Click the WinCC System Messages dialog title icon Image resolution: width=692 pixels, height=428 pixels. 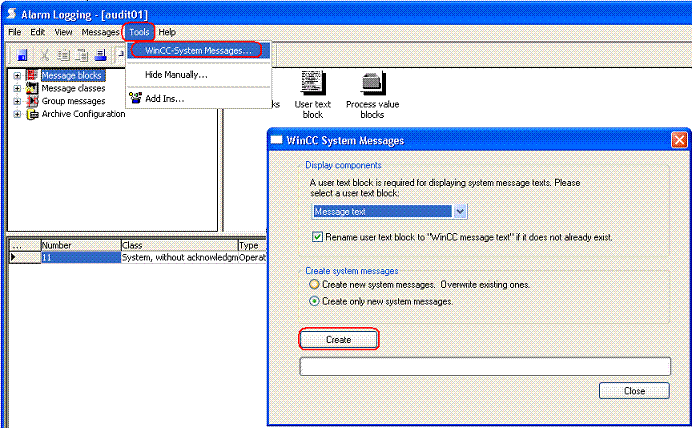276,140
